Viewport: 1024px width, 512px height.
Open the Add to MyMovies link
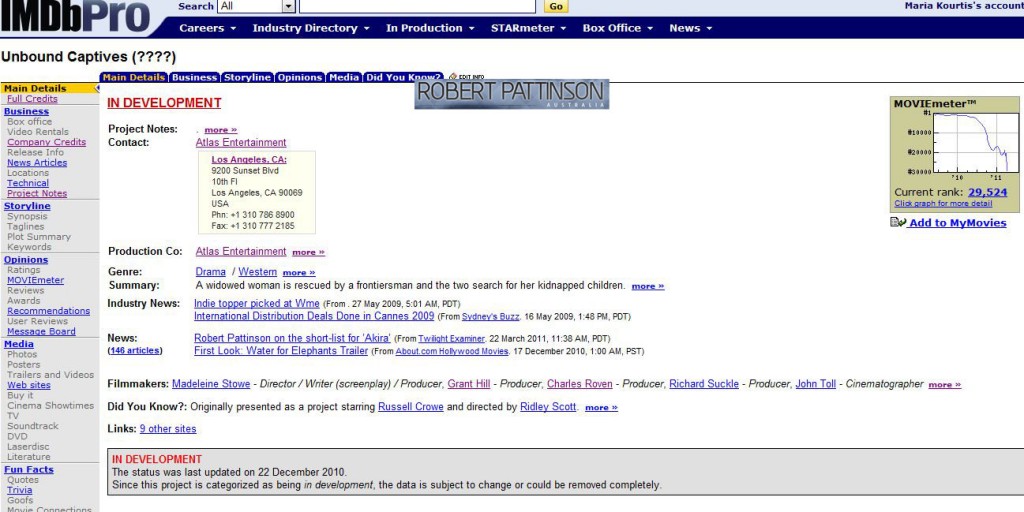click(x=957, y=223)
